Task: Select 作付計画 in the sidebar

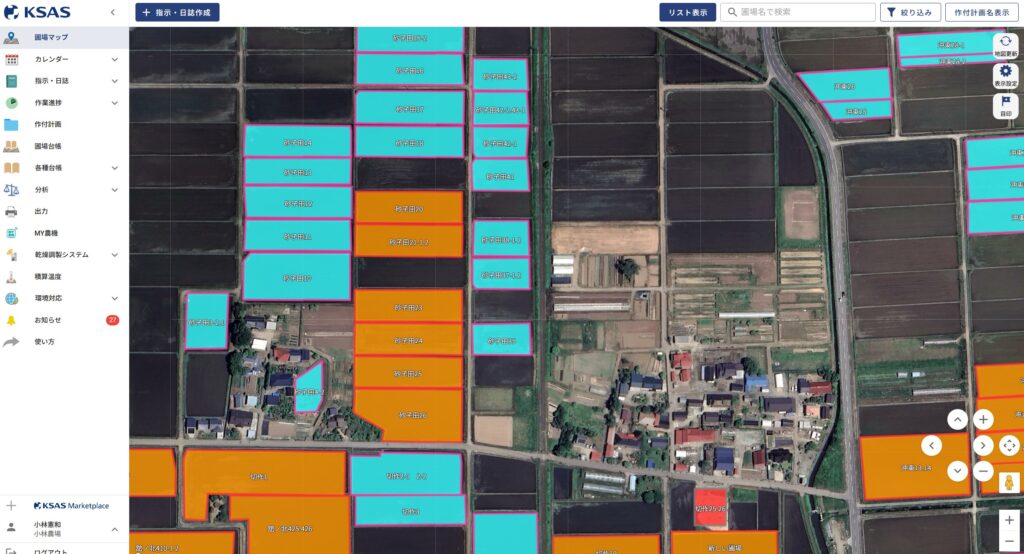Action: 47,125
